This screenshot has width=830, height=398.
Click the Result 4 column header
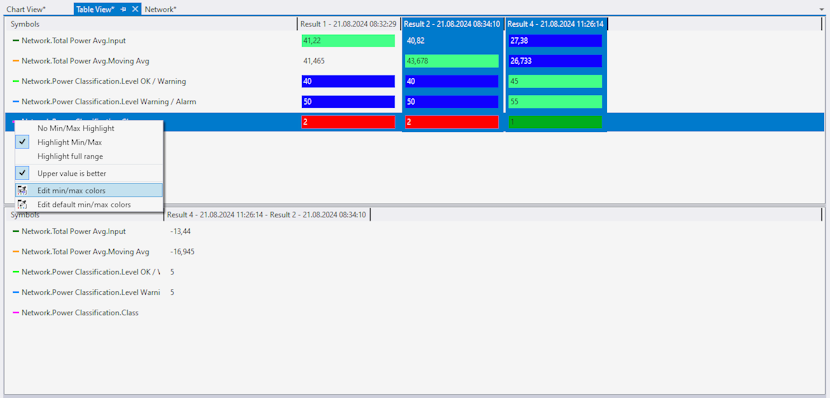[556, 24]
